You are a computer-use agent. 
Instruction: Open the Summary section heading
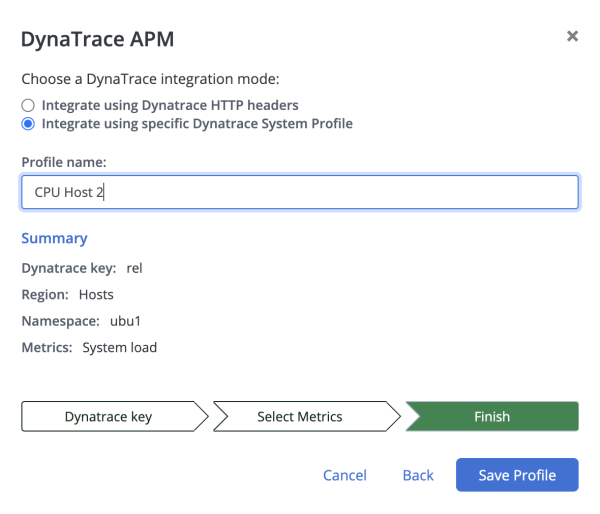[x=54, y=238]
